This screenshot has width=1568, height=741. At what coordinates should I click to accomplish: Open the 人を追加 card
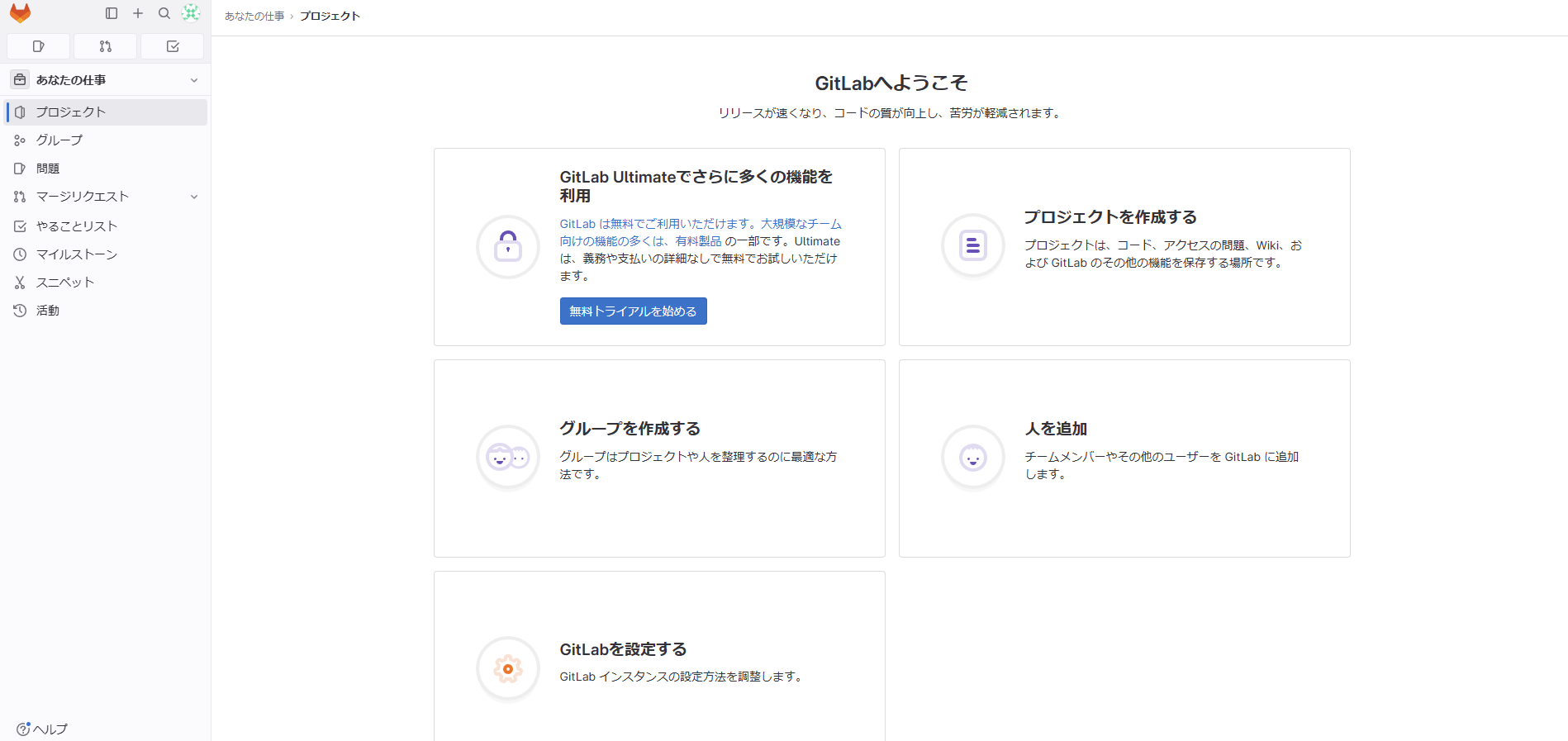[x=1124, y=458]
